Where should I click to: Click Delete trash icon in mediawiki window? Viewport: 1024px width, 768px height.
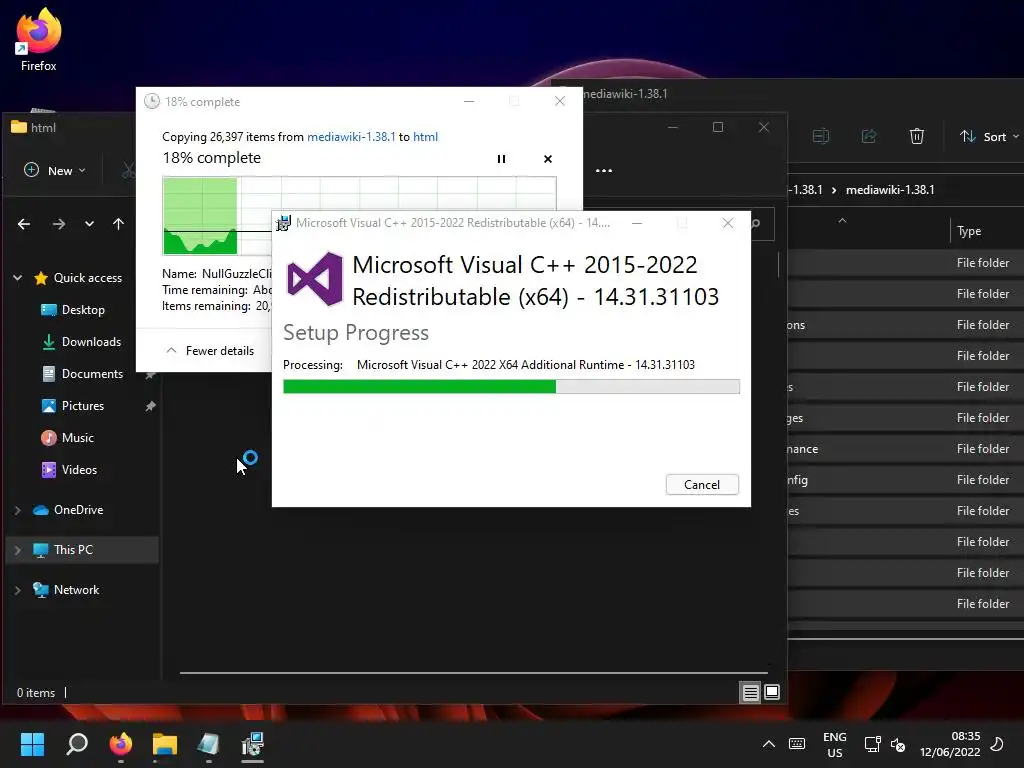pyautogui.click(x=917, y=136)
